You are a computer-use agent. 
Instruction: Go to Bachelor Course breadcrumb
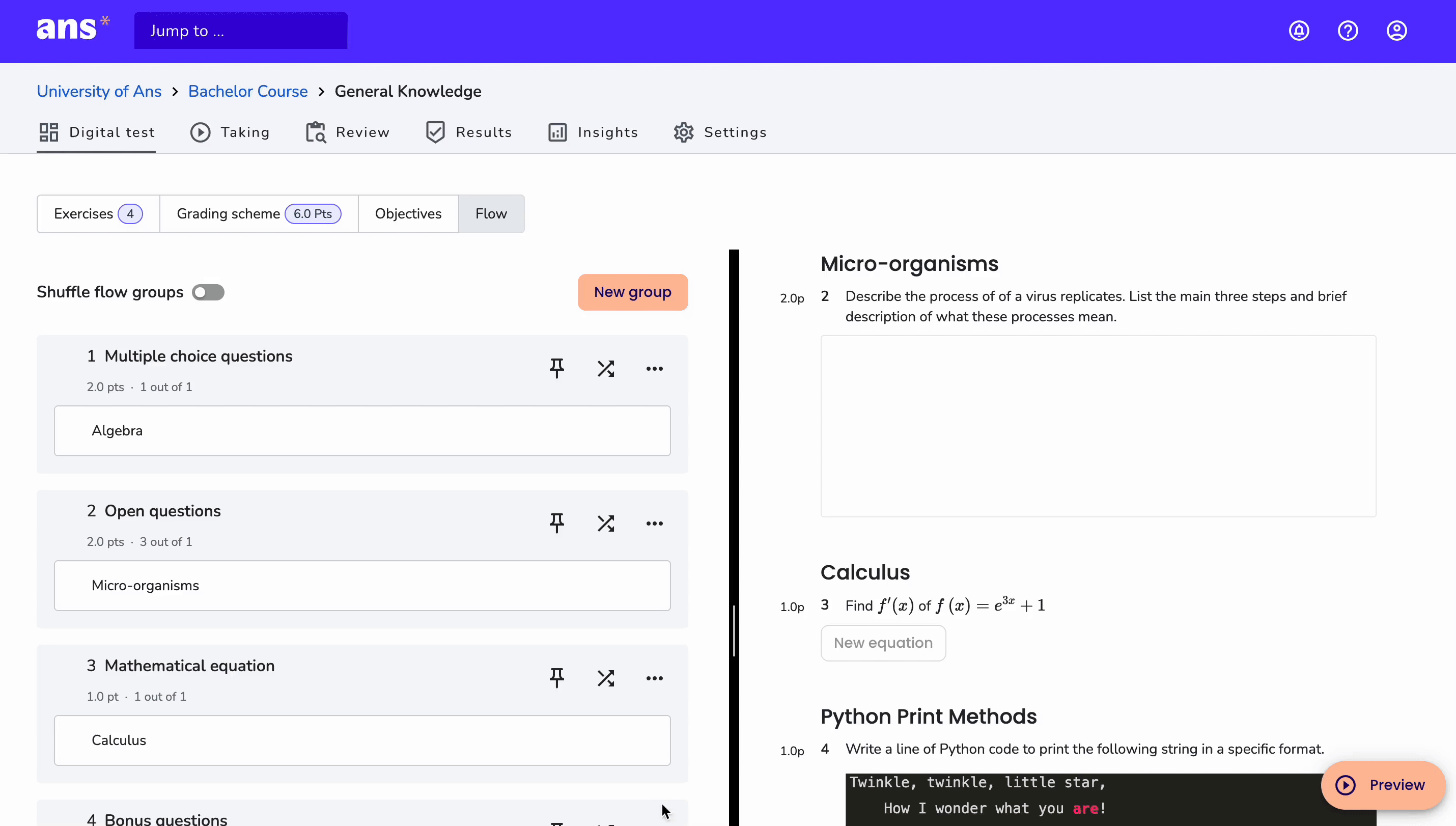(248, 91)
